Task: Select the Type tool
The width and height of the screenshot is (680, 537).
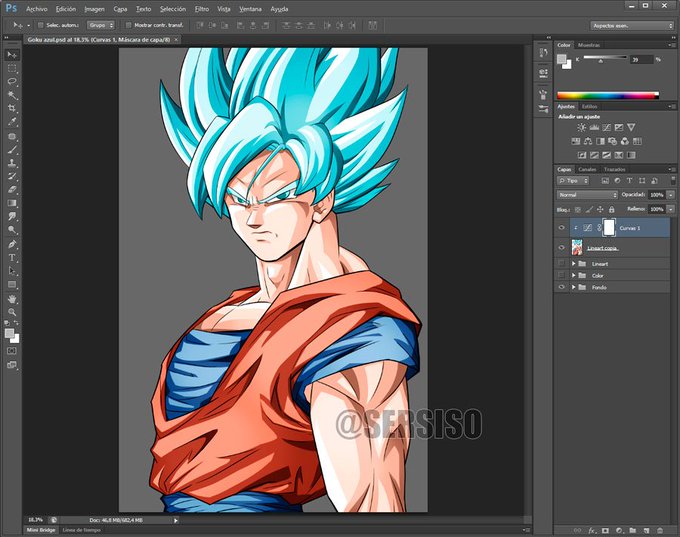Action: point(12,258)
